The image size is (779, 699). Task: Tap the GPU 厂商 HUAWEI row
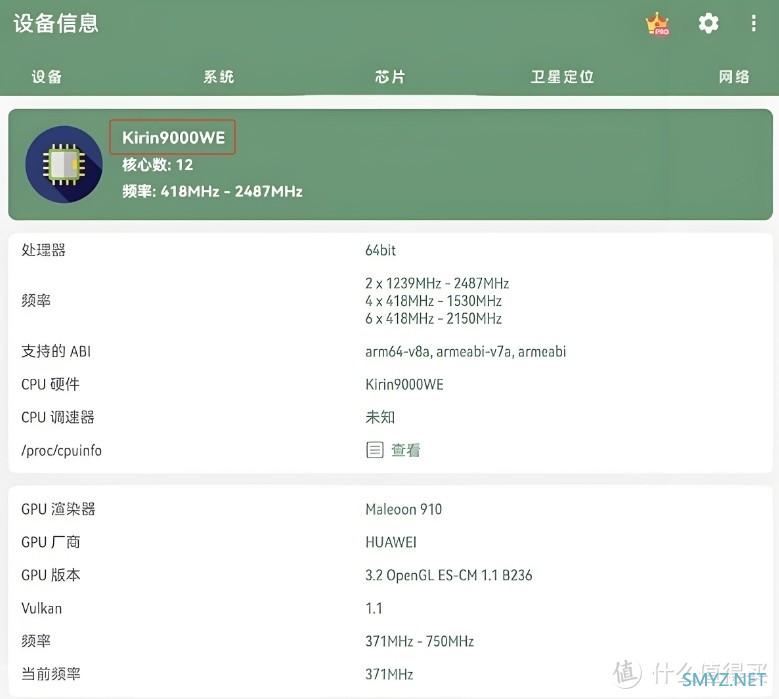(390, 542)
